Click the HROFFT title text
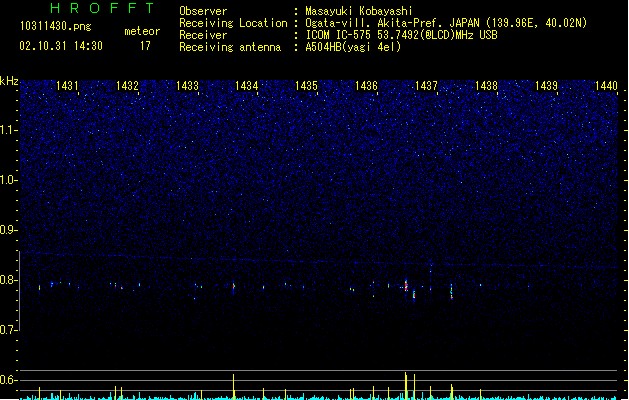Viewport: 629px width, 400px height. click(102, 8)
